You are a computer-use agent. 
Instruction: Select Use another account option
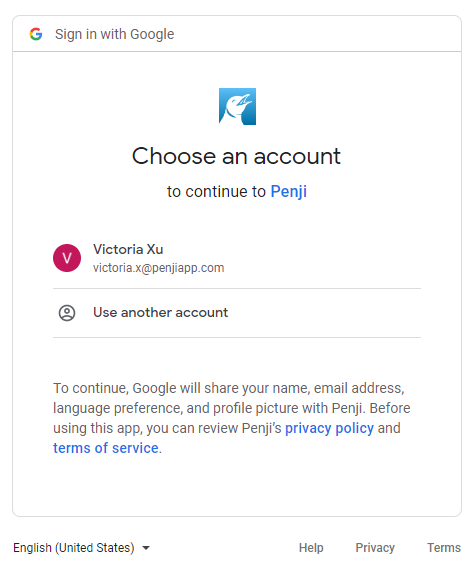pos(237,313)
